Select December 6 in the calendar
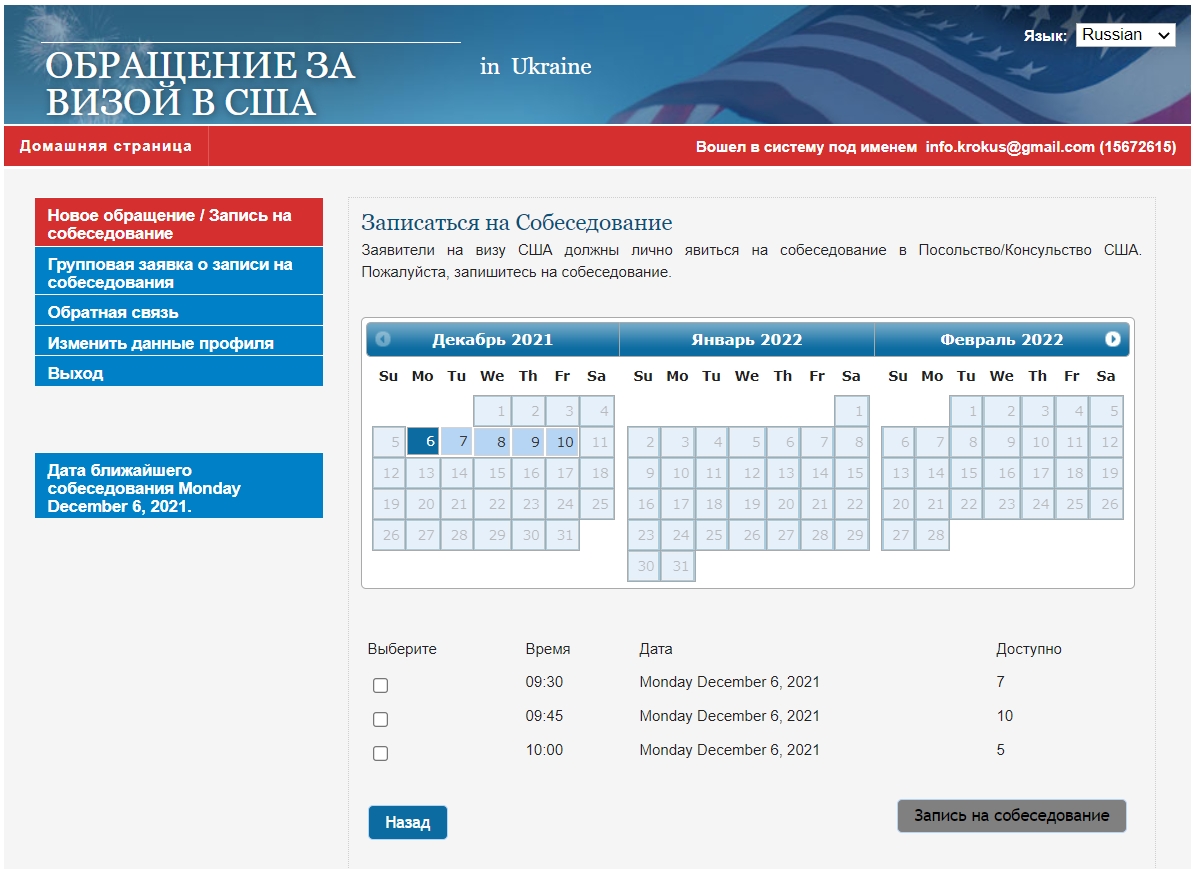 [423, 441]
